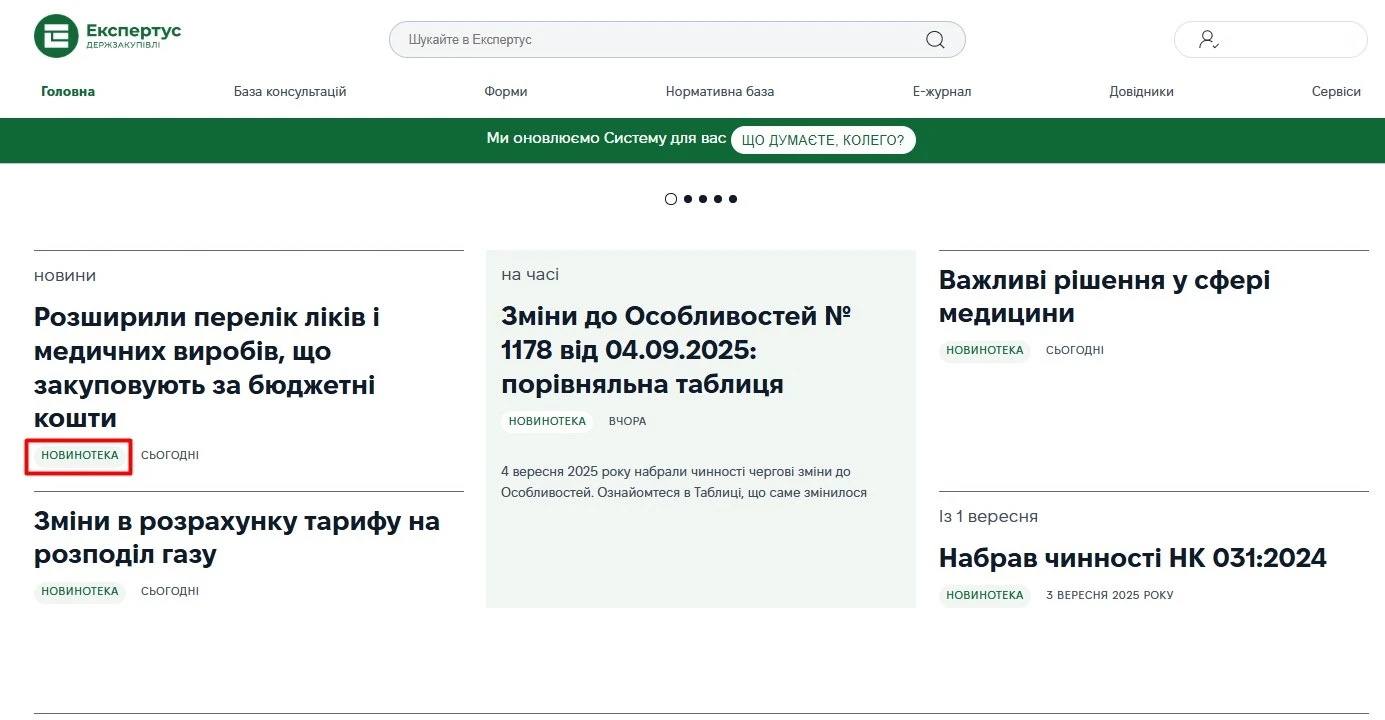This screenshot has width=1385, height=720.
Task: Open the Нормативна база menu item
Action: point(719,91)
